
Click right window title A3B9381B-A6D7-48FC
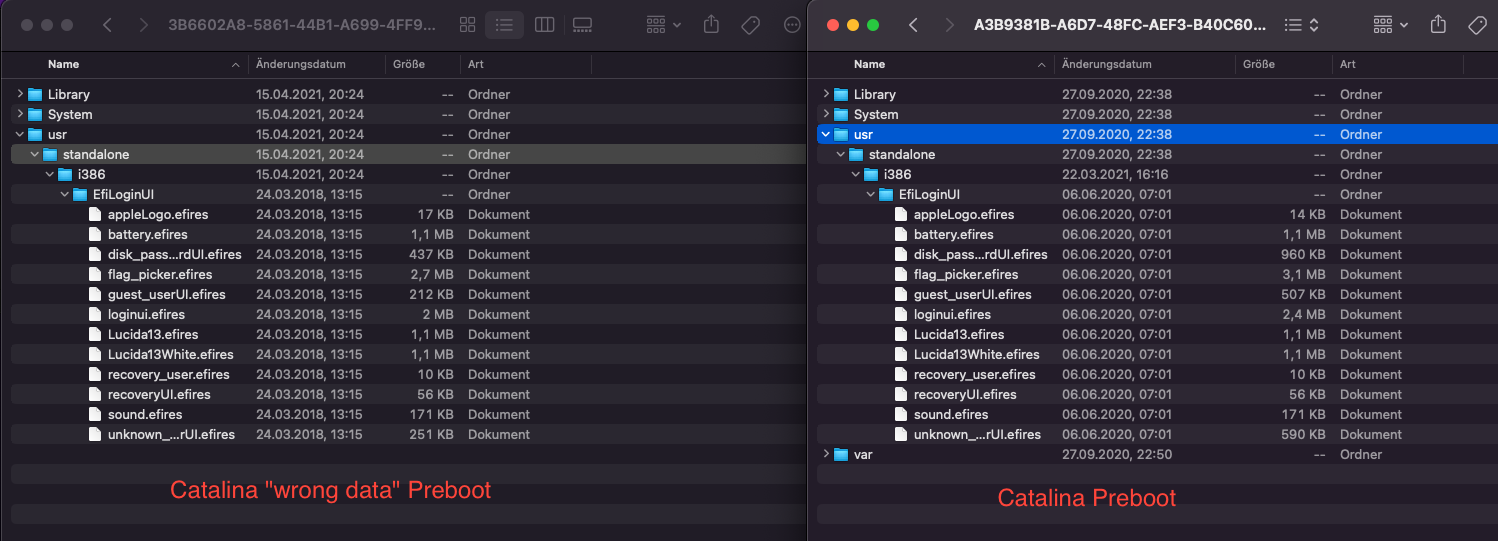tap(1120, 25)
